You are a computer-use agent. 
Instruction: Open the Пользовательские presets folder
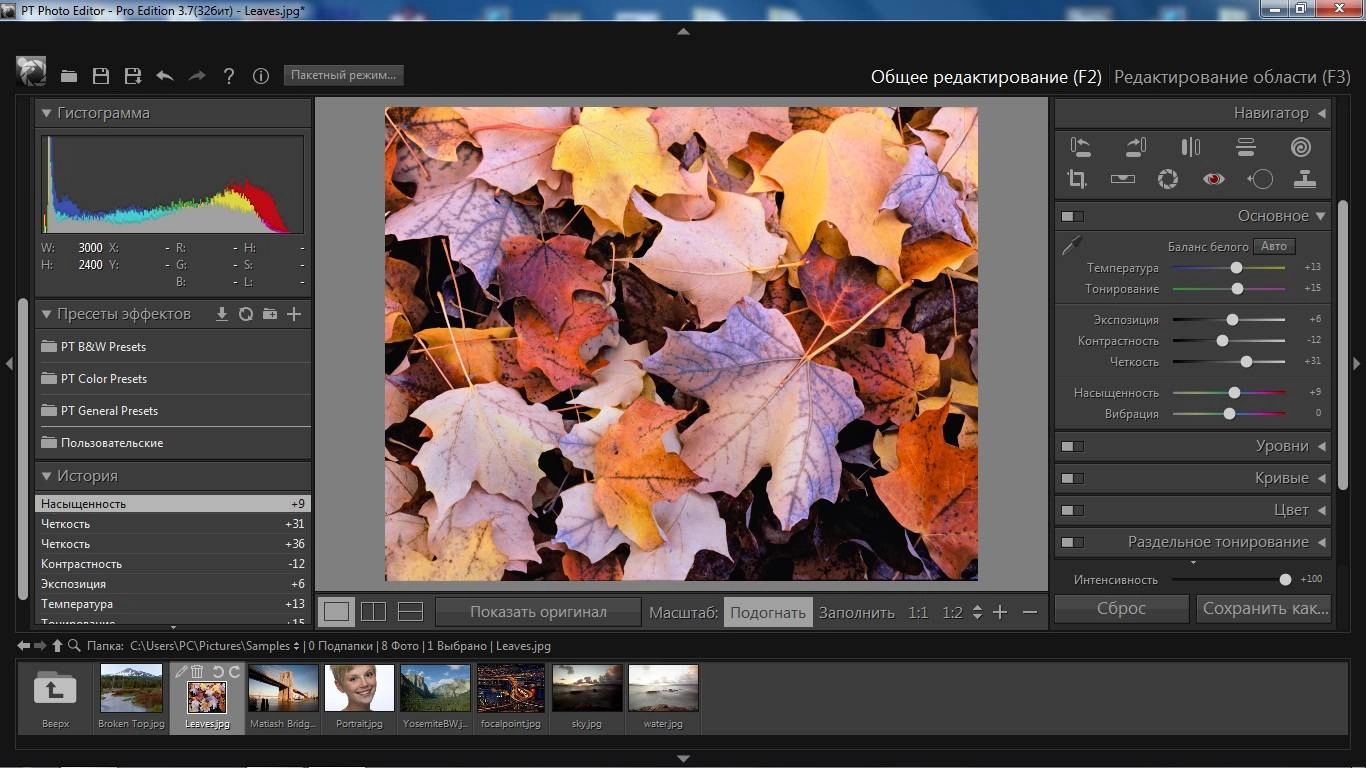173,443
